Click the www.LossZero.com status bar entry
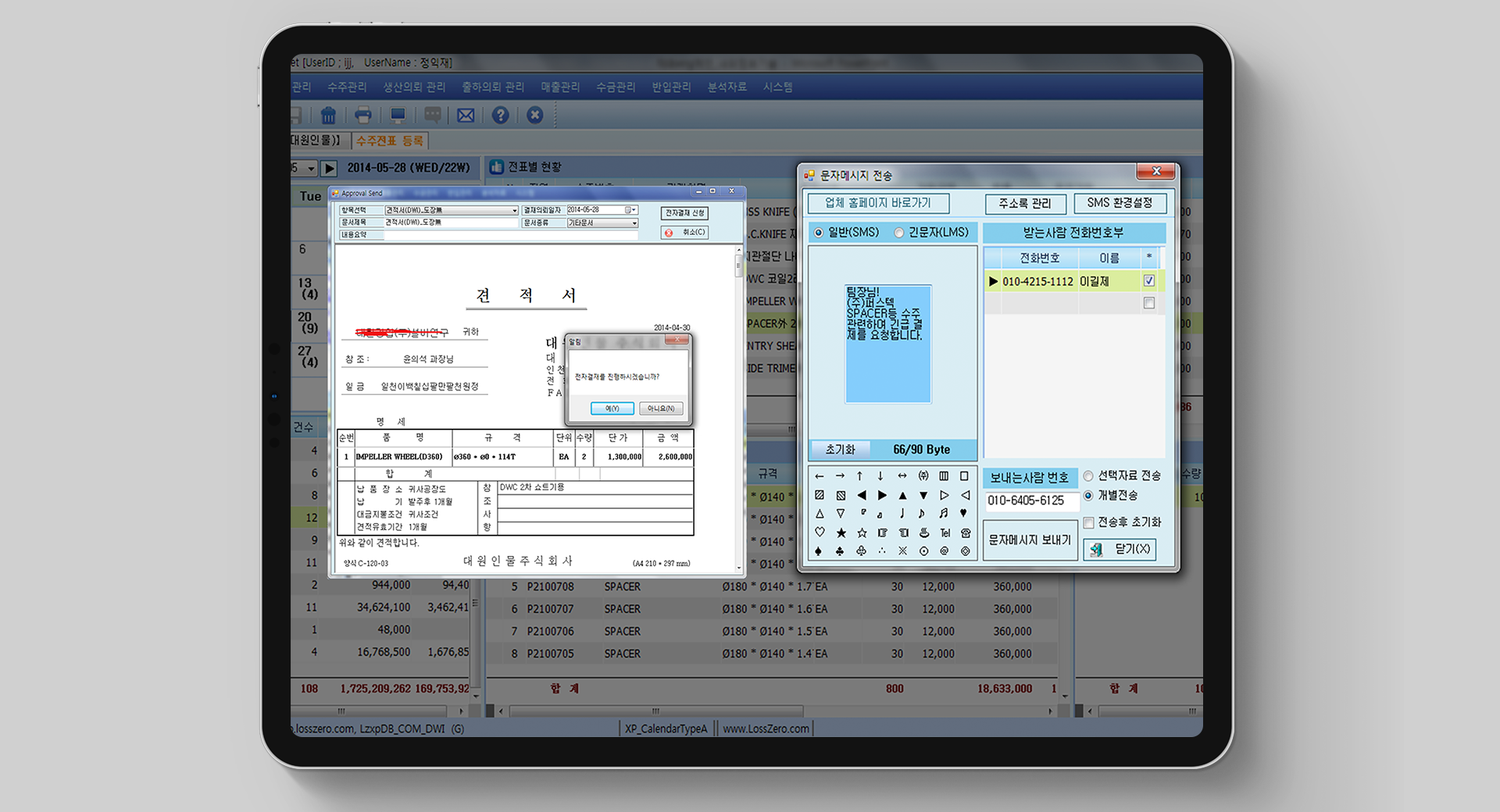Viewport: 1500px width, 812px height. [766, 729]
